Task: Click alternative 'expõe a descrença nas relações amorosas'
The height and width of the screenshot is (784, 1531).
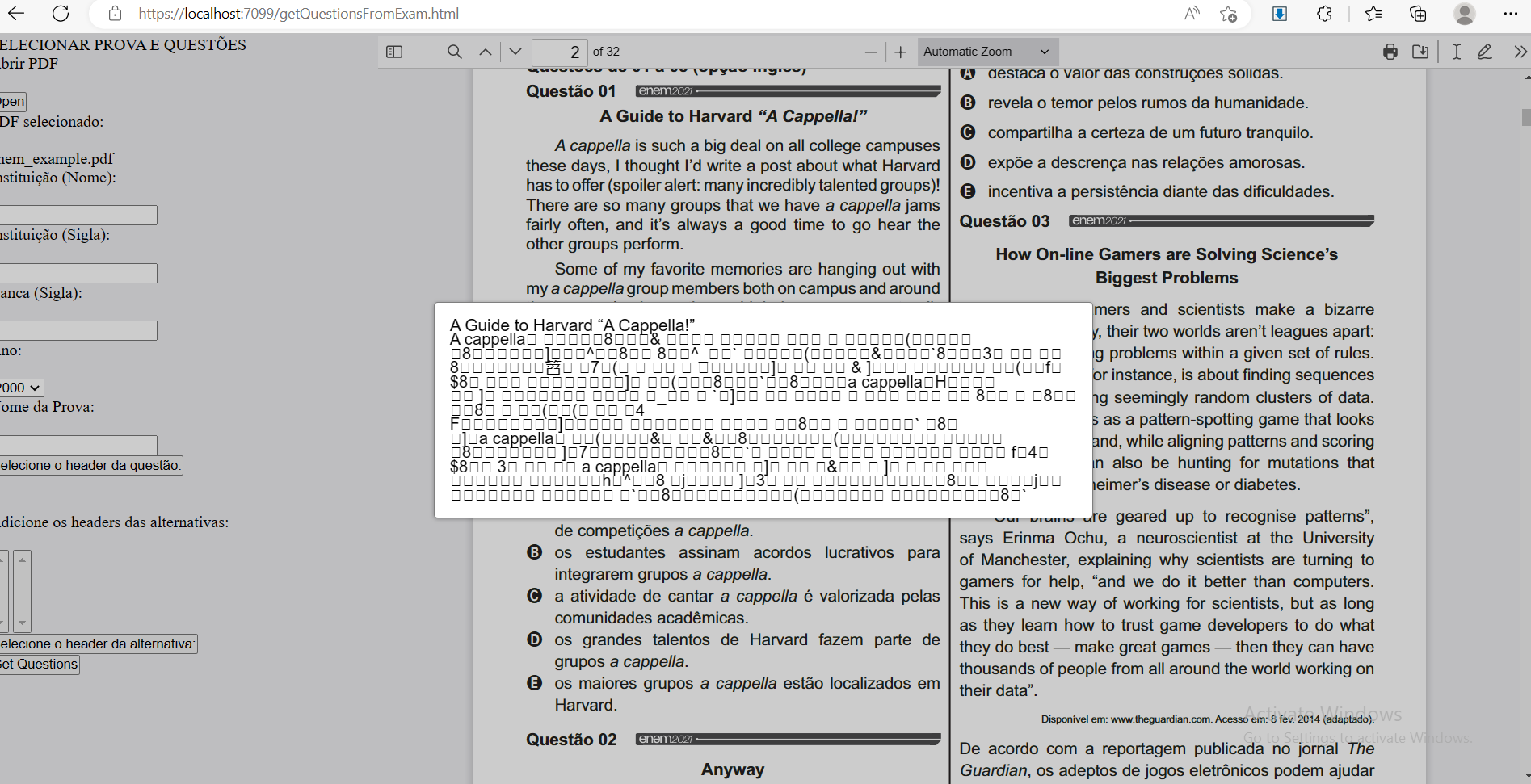Action: [1146, 162]
